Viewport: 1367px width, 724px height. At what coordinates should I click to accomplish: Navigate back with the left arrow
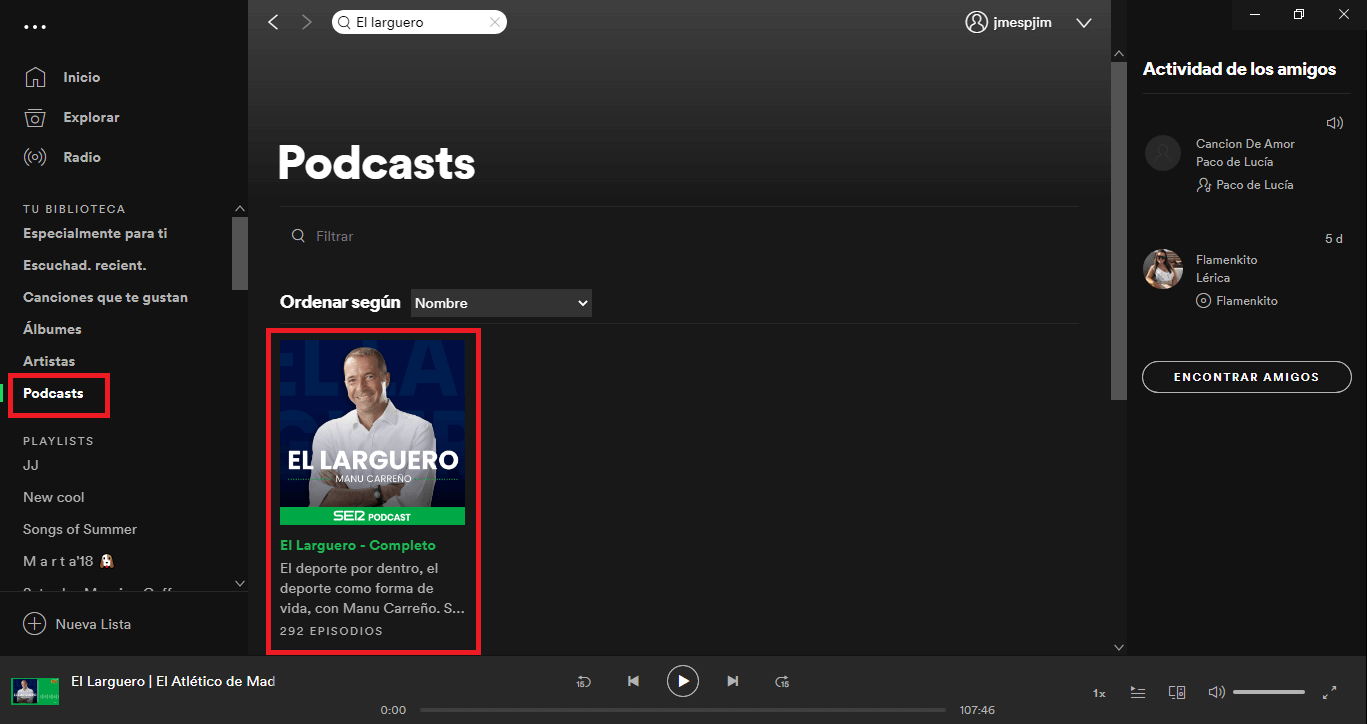pos(273,22)
